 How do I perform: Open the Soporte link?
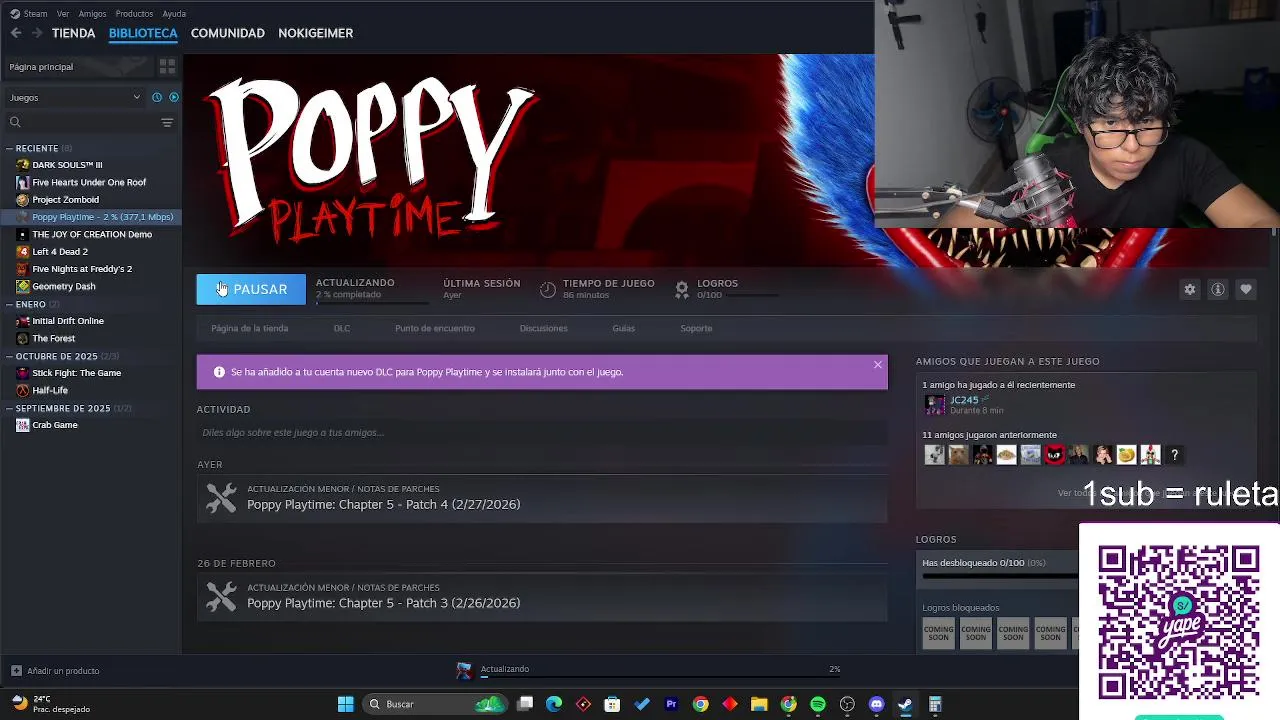tap(696, 328)
